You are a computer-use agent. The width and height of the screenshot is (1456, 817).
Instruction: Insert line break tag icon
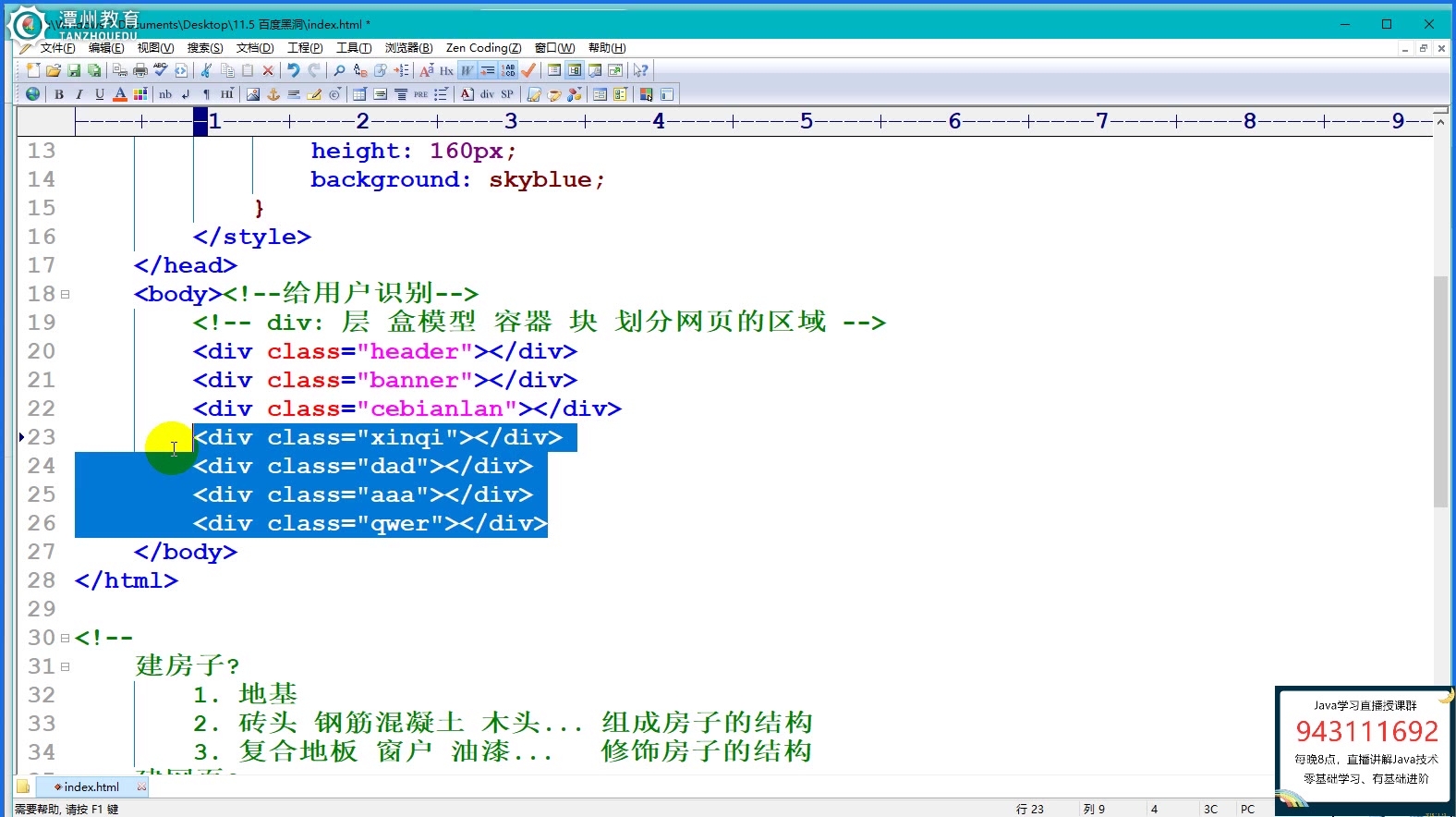186,94
